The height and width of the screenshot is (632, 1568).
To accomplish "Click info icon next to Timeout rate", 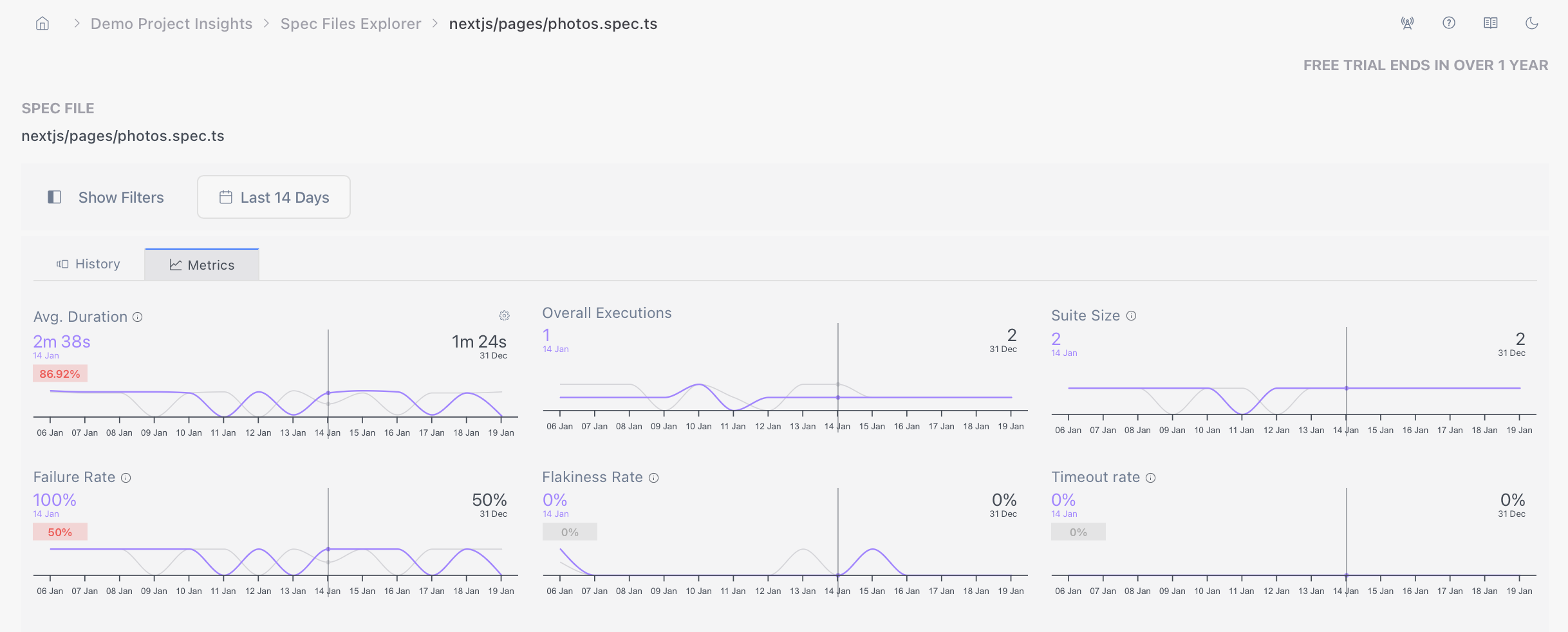I will tap(1150, 478).
